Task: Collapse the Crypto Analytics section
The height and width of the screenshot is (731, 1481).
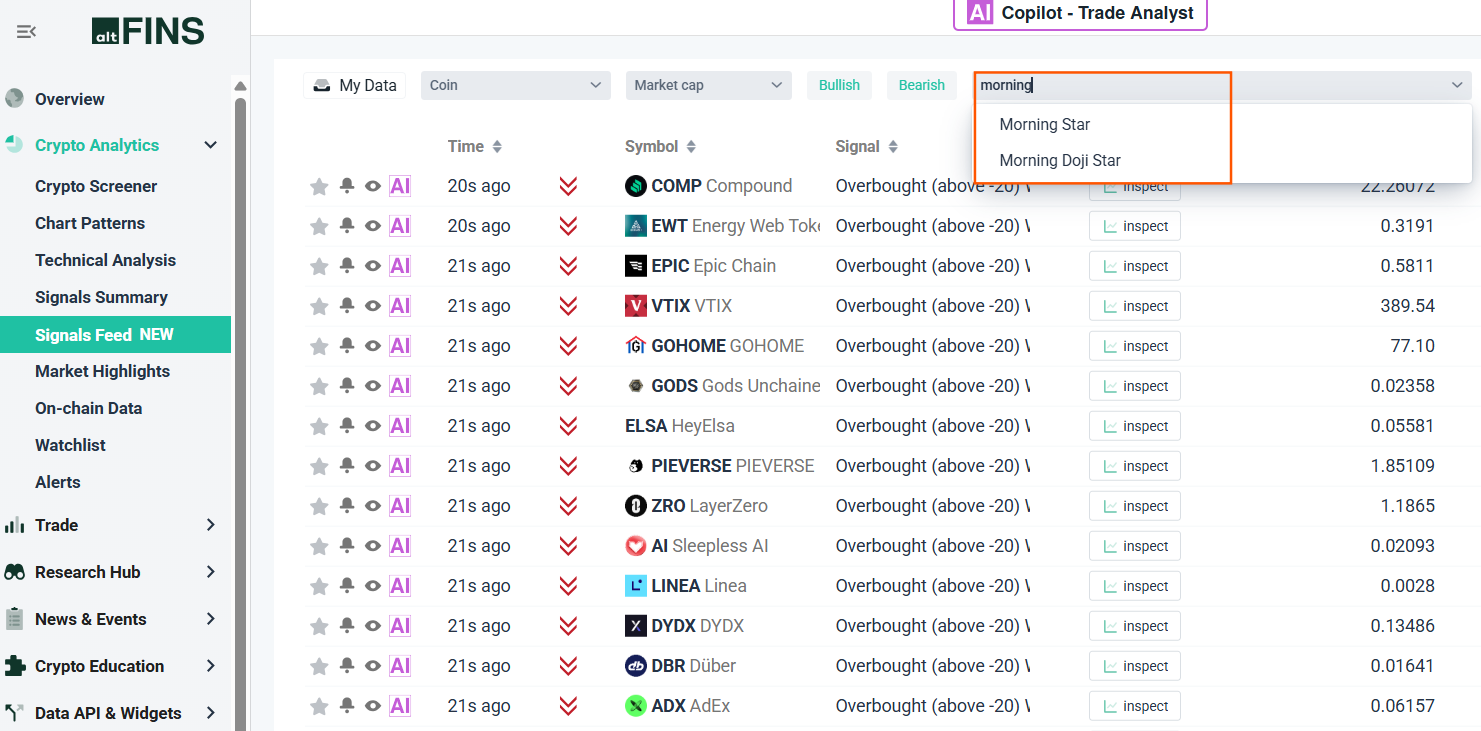Action: pyautogui.click(x=211, y=145)
